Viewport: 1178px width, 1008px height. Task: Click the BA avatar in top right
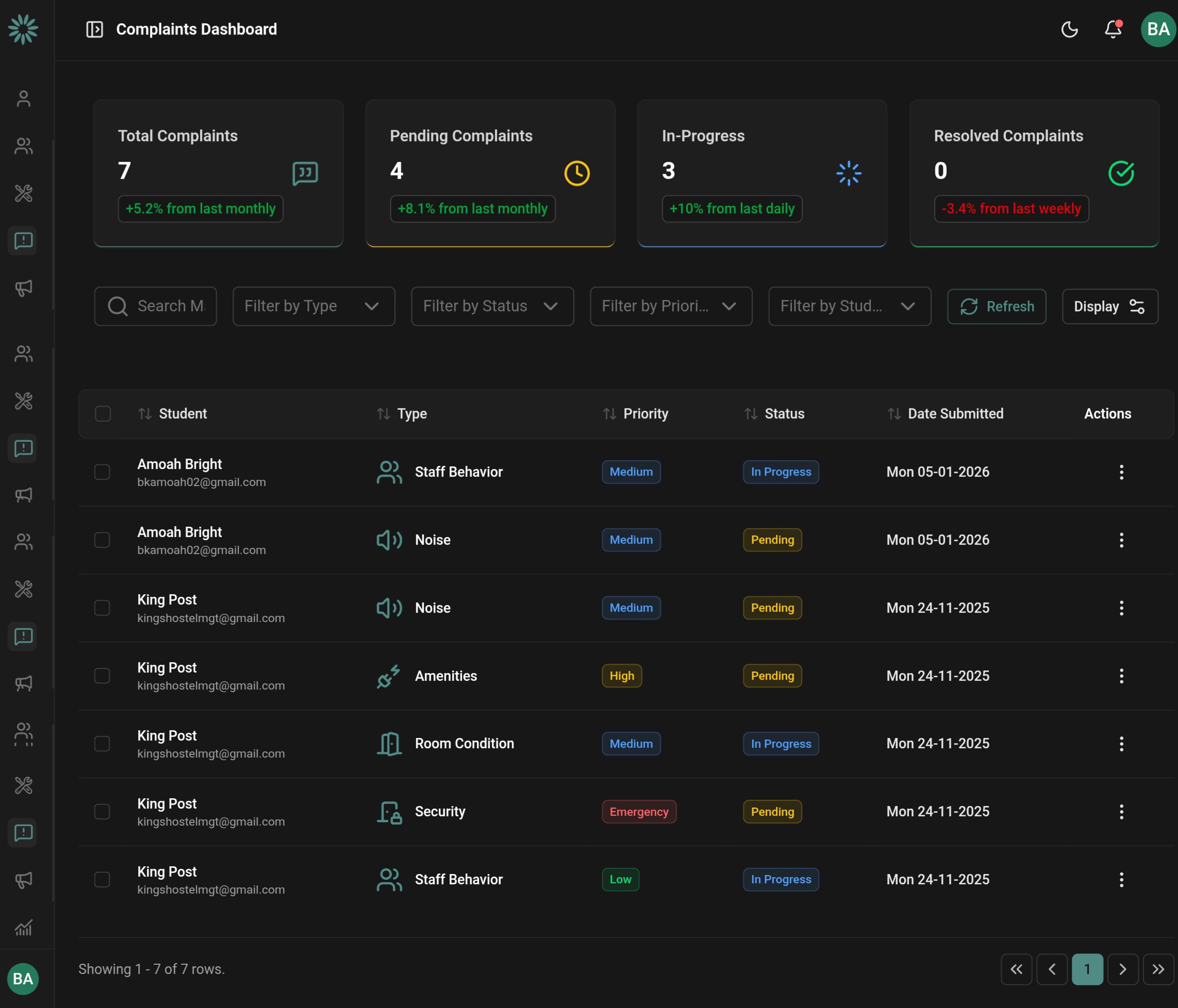point(1157,29)
